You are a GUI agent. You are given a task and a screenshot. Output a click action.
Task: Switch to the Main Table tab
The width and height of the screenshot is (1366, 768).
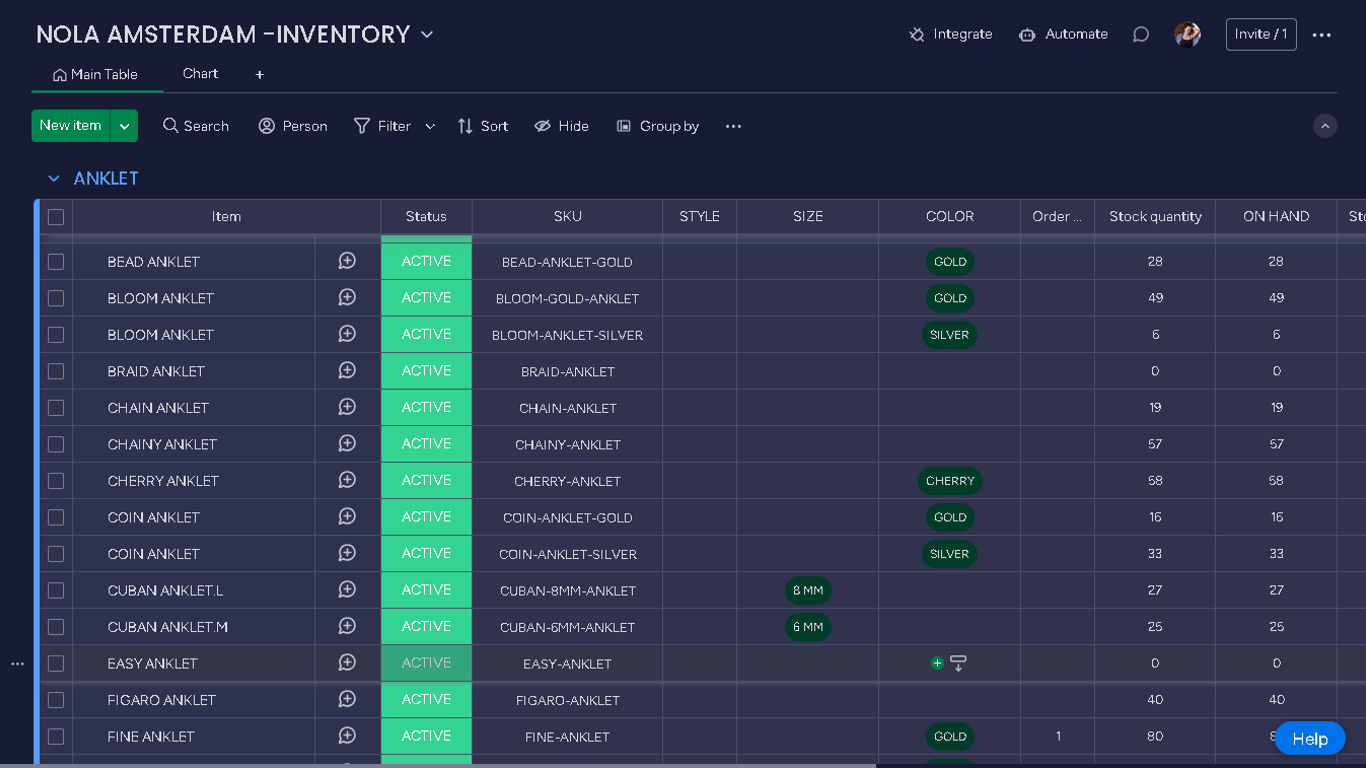pyautogui.click(x=96, y=74)
